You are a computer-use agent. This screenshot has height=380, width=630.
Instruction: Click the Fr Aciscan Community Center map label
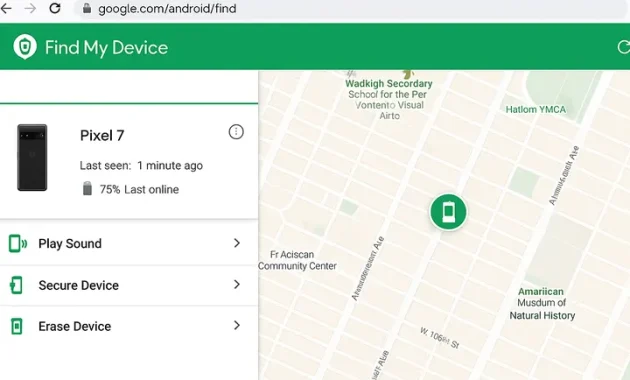tap(297, 260)
